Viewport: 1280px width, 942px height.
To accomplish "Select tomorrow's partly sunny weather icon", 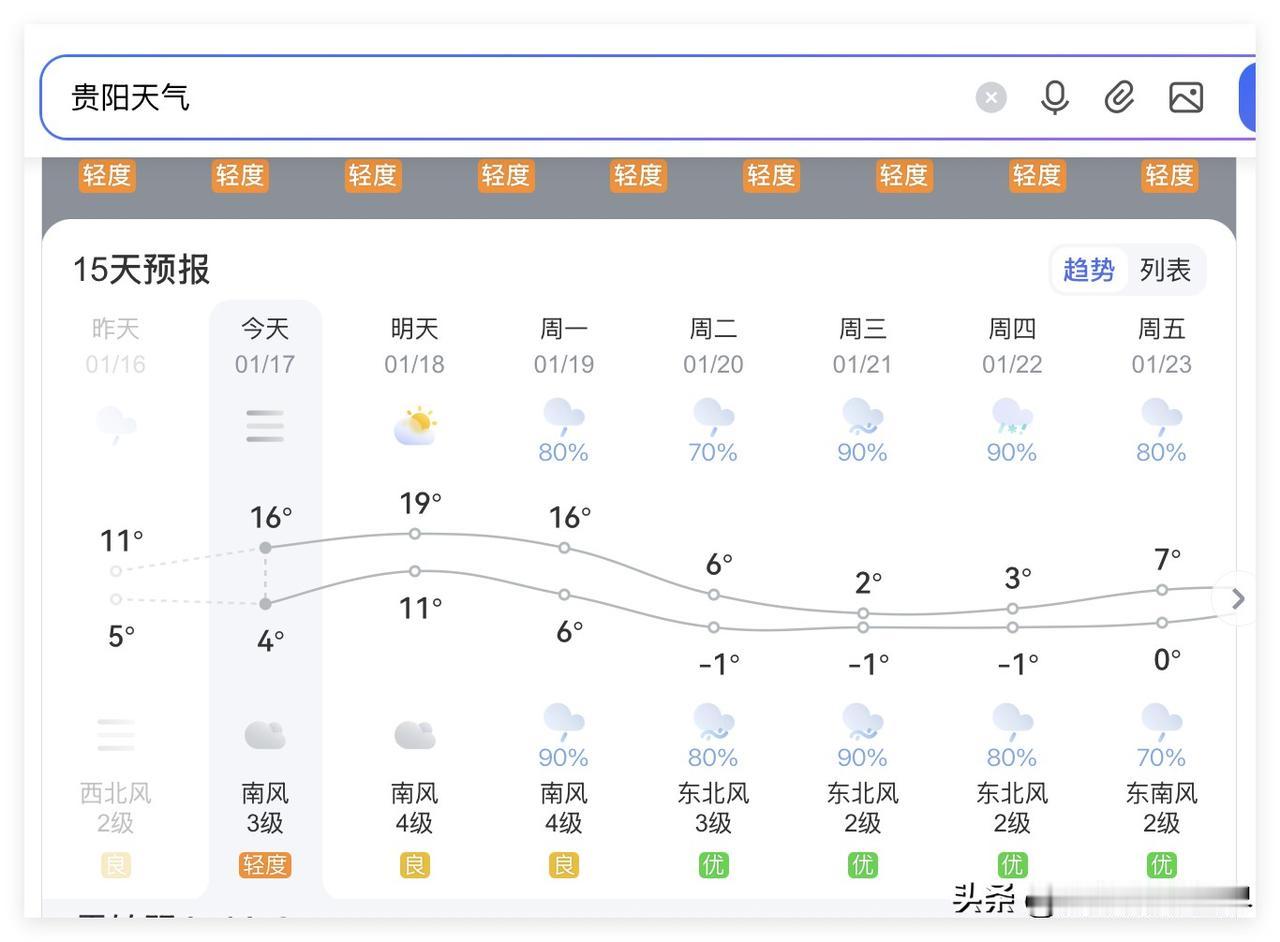I will [414, 422].
